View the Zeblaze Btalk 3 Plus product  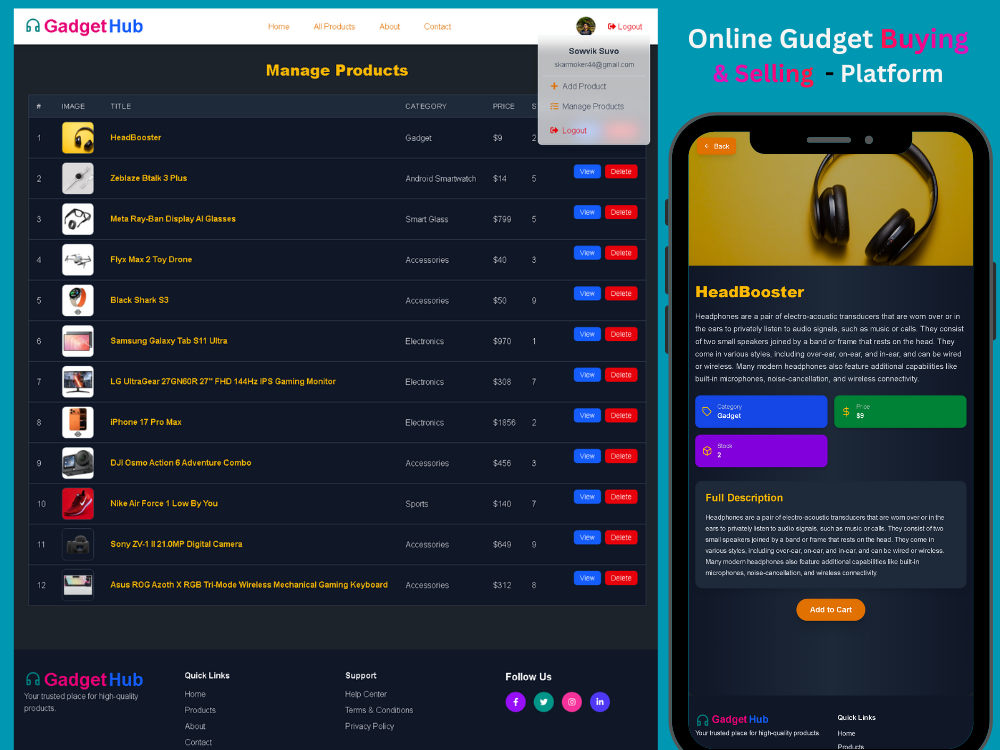click(587, 172)
